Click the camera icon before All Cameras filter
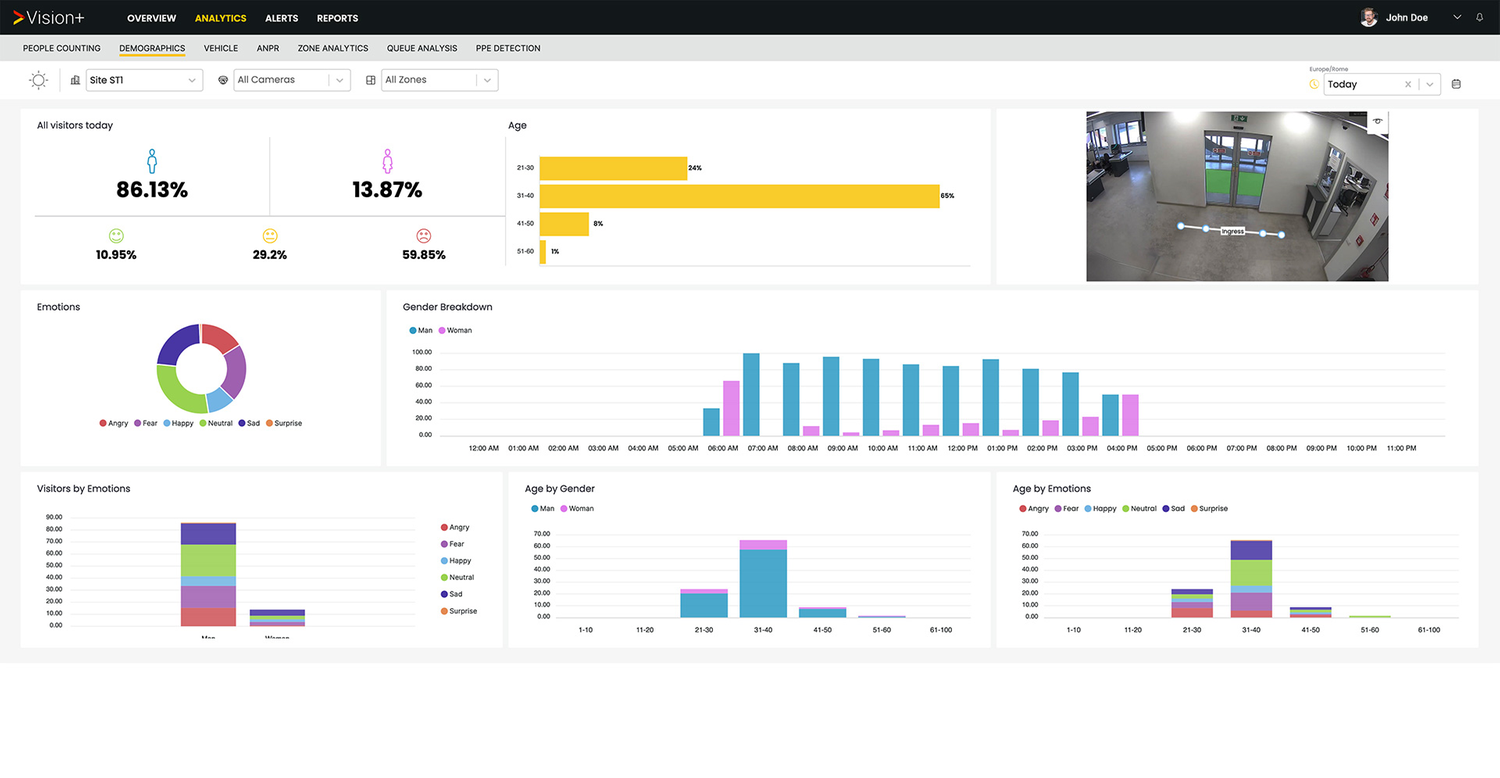 coord(224,80)
